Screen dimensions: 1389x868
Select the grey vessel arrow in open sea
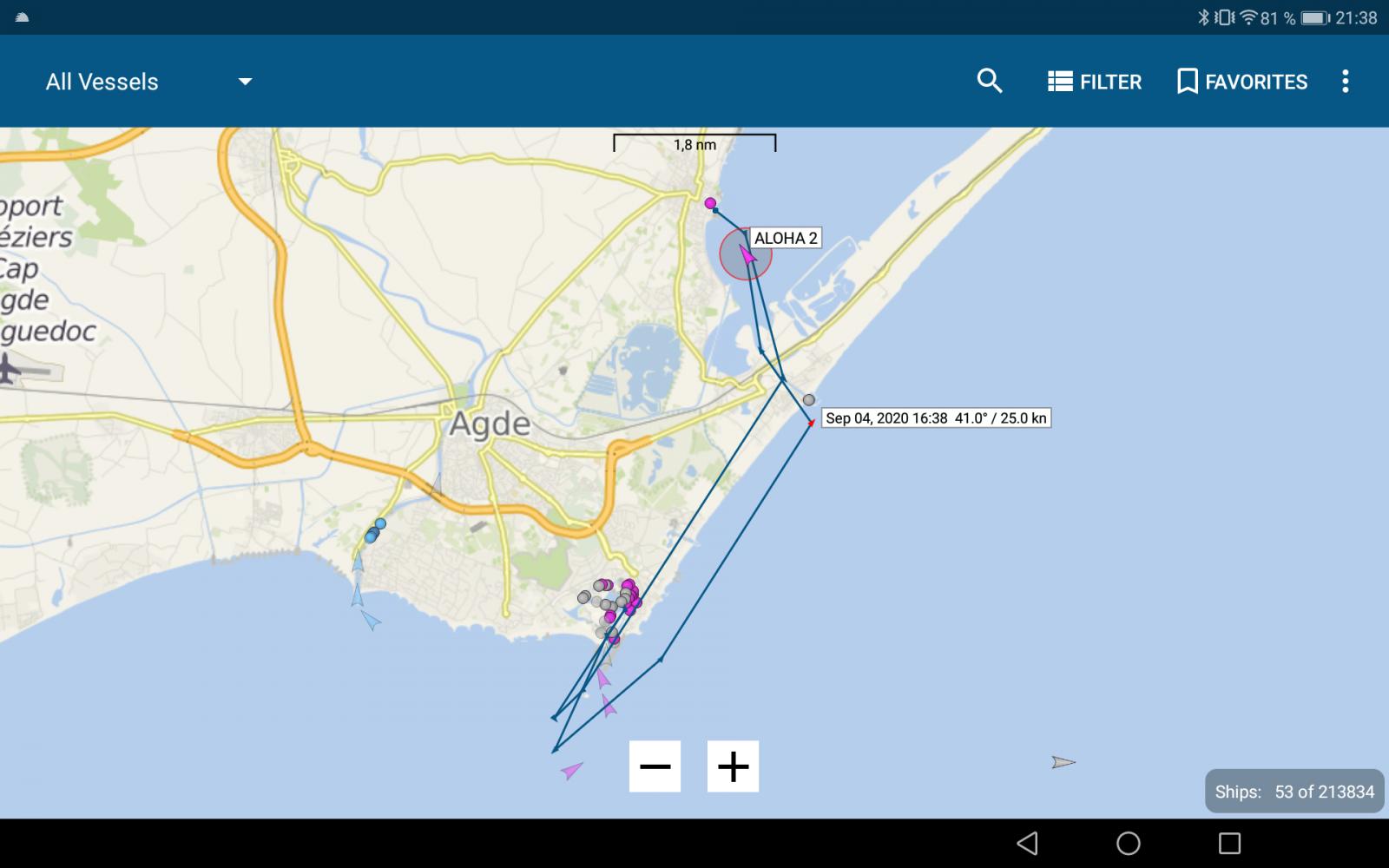coord(1063,762)
